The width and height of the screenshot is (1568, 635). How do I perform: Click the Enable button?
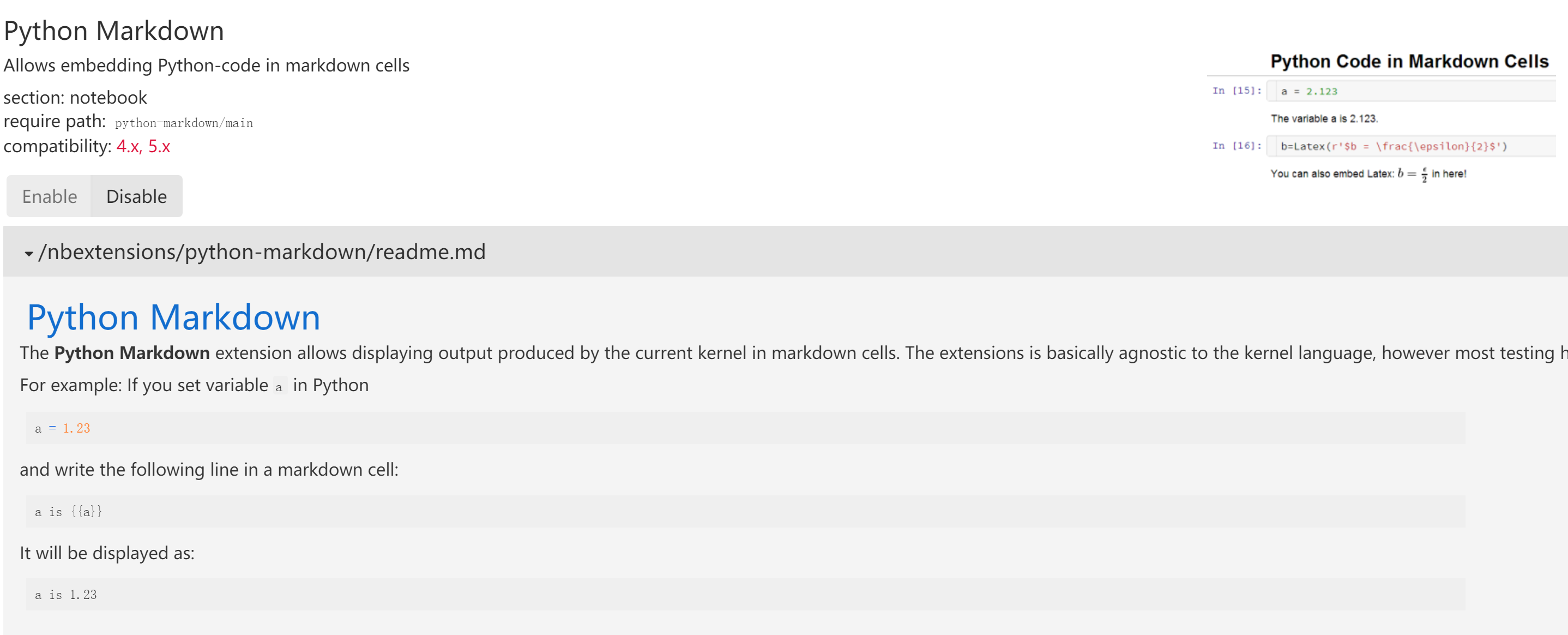(x=49, y=196)
